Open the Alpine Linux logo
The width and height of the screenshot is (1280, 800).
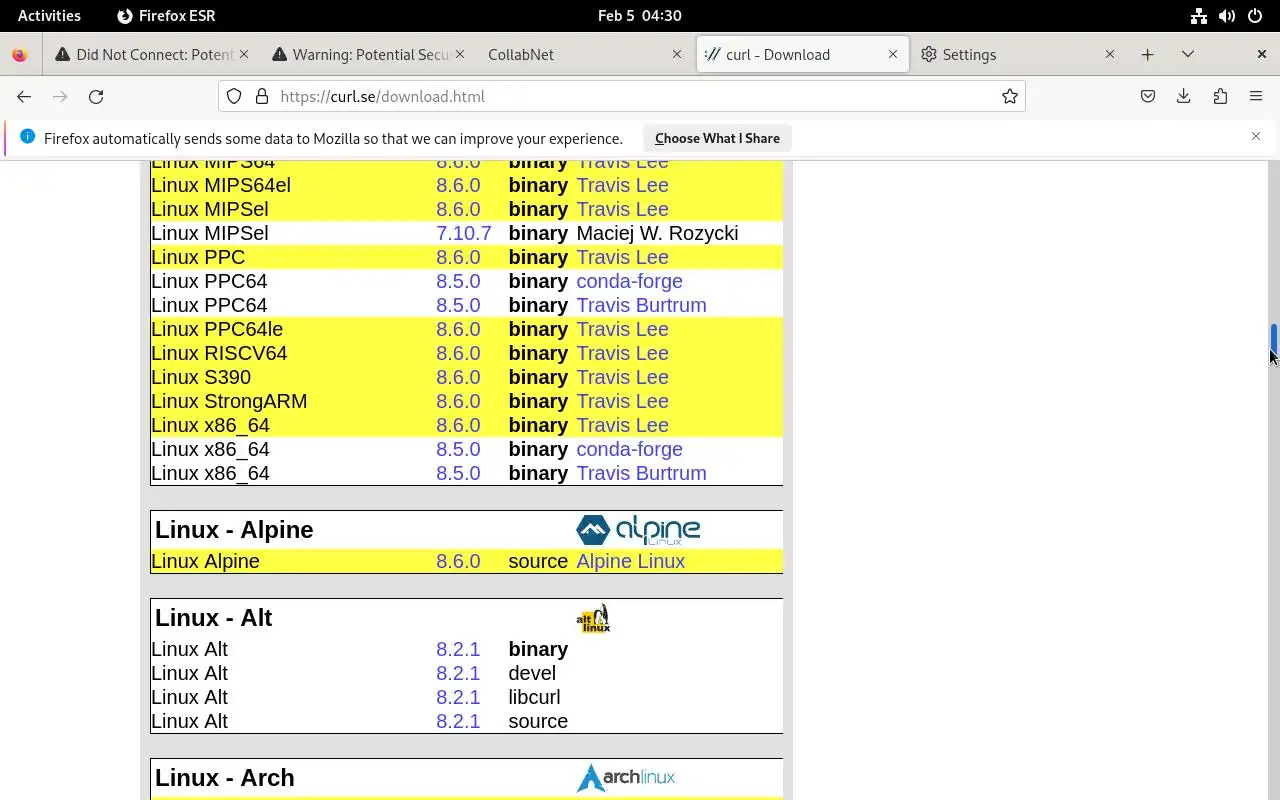coord(638,530)
